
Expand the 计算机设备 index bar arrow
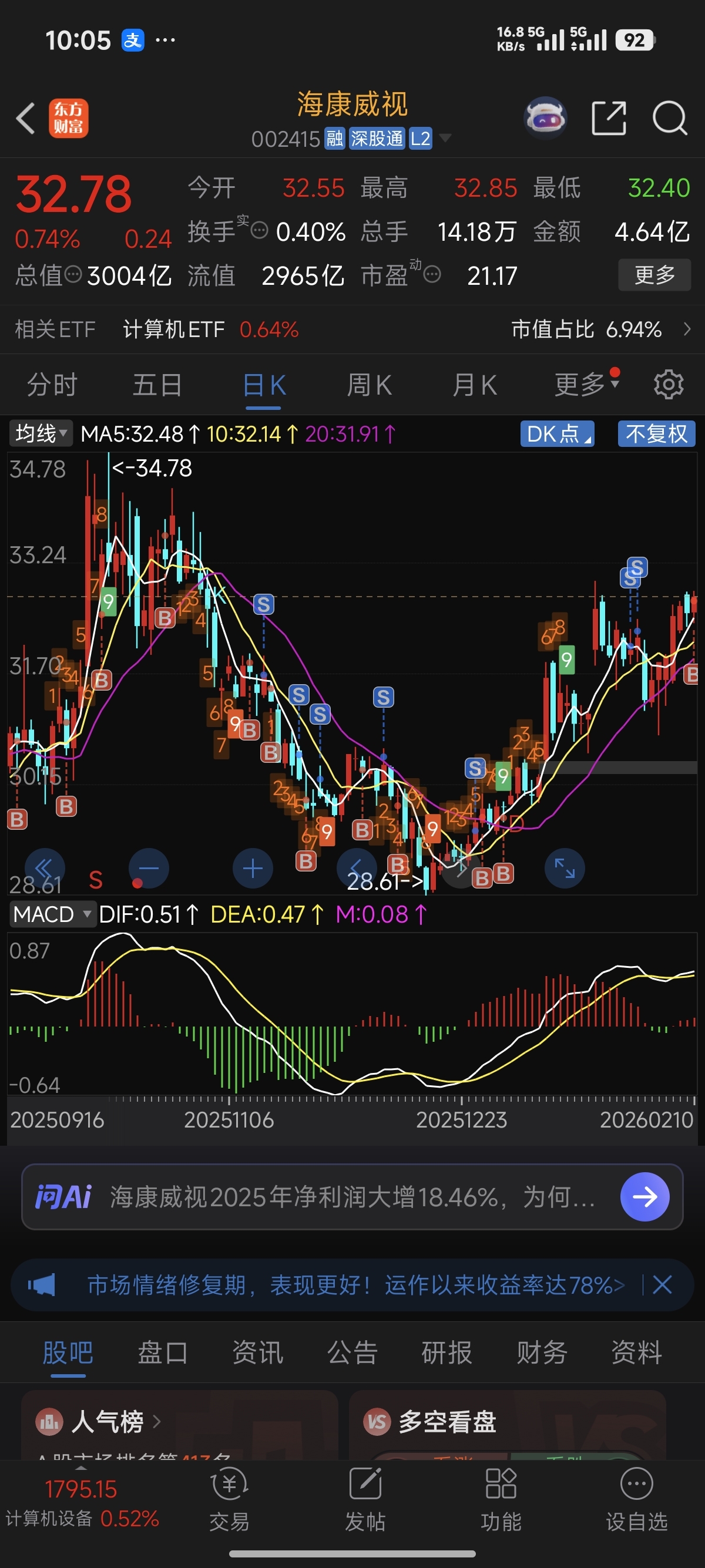[81, 1468]
